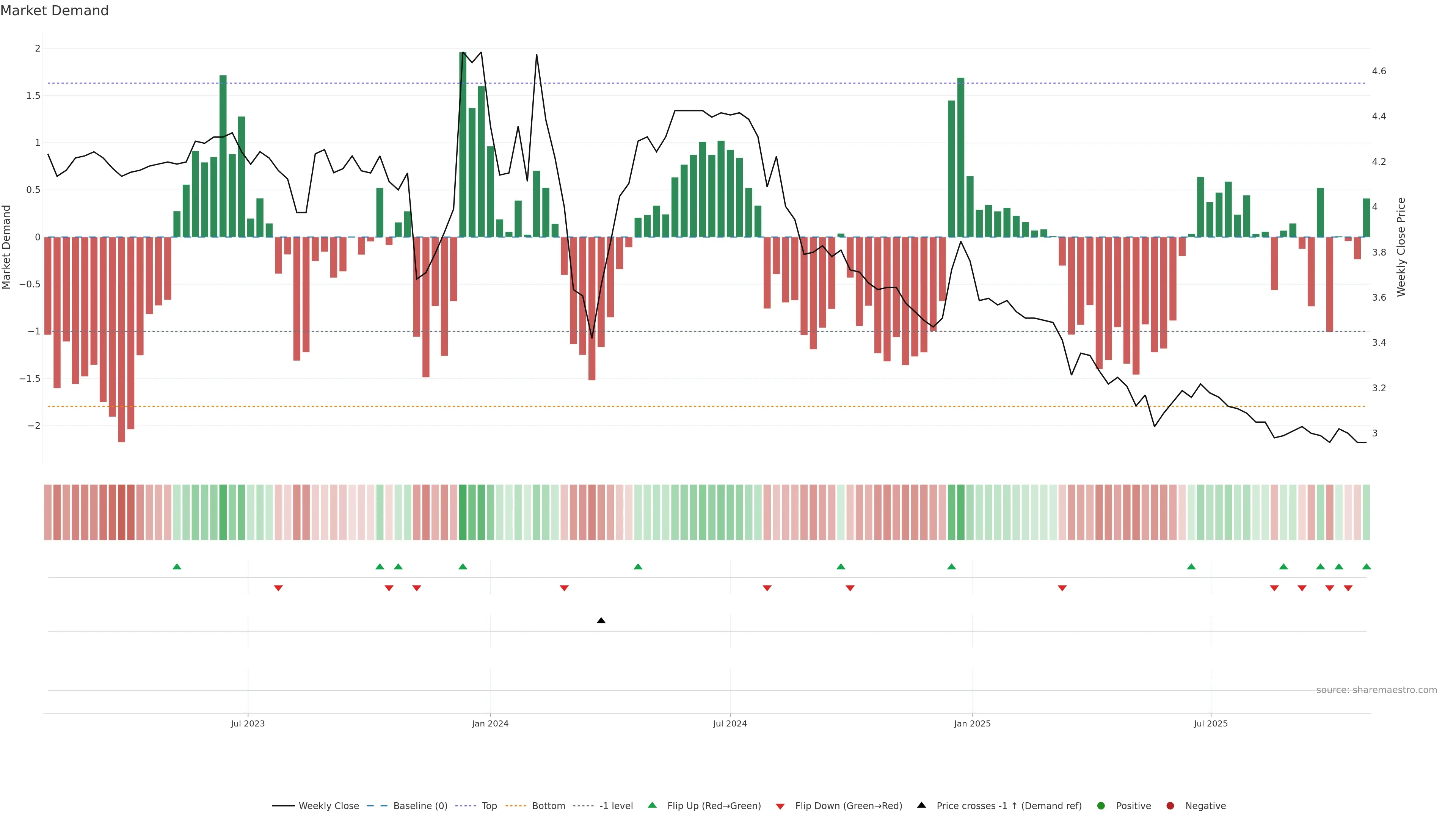
Task: Click the source: sharemaestro.com text
Action: (1376, 690)
